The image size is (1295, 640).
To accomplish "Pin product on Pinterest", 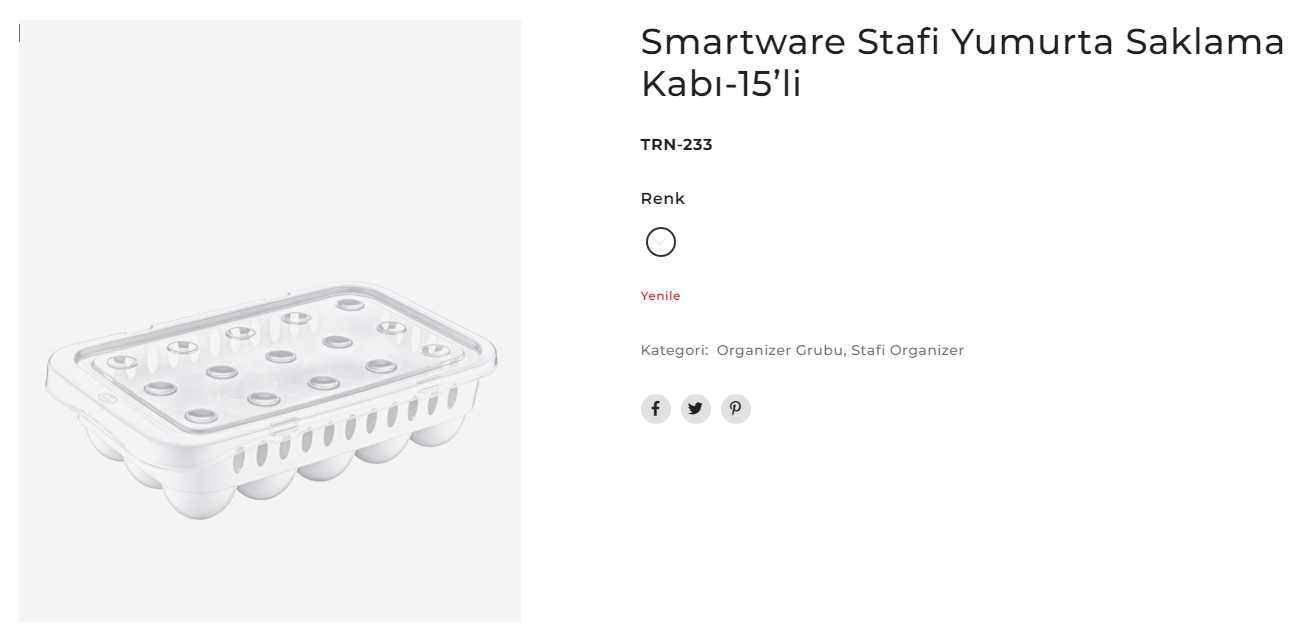I will click(x=736, y=409).
